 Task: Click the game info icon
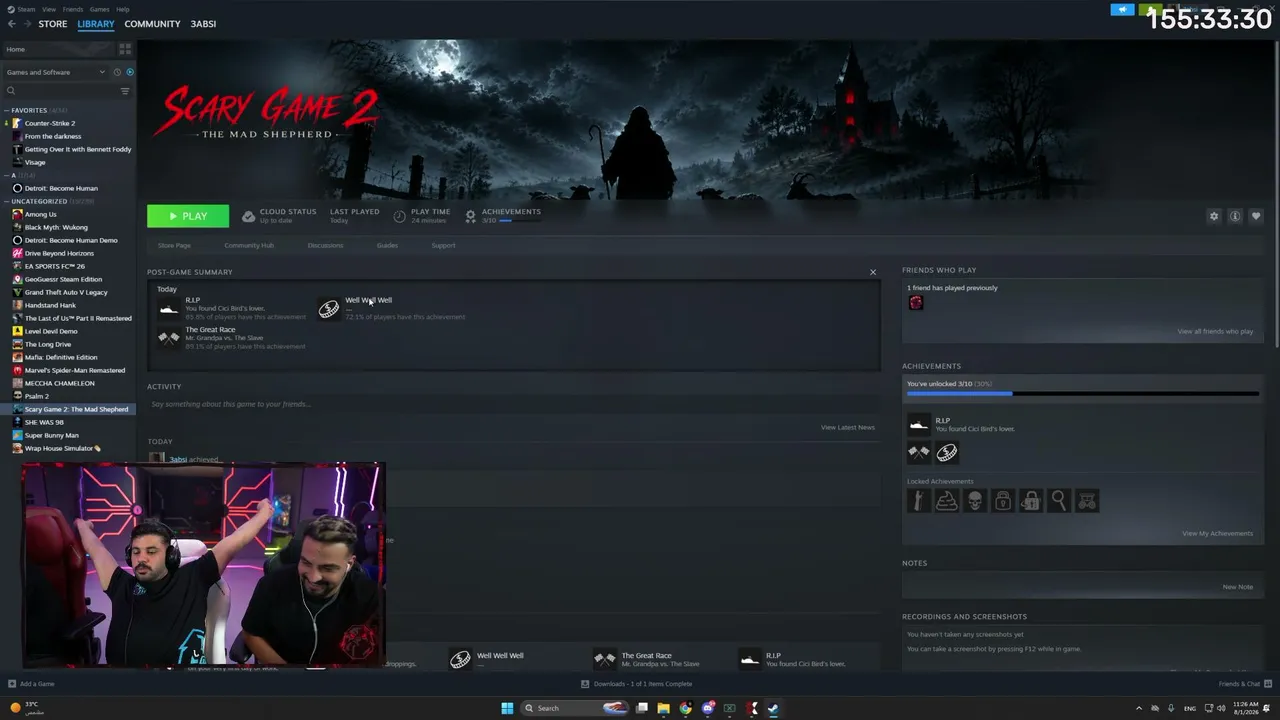point(1235,216)
